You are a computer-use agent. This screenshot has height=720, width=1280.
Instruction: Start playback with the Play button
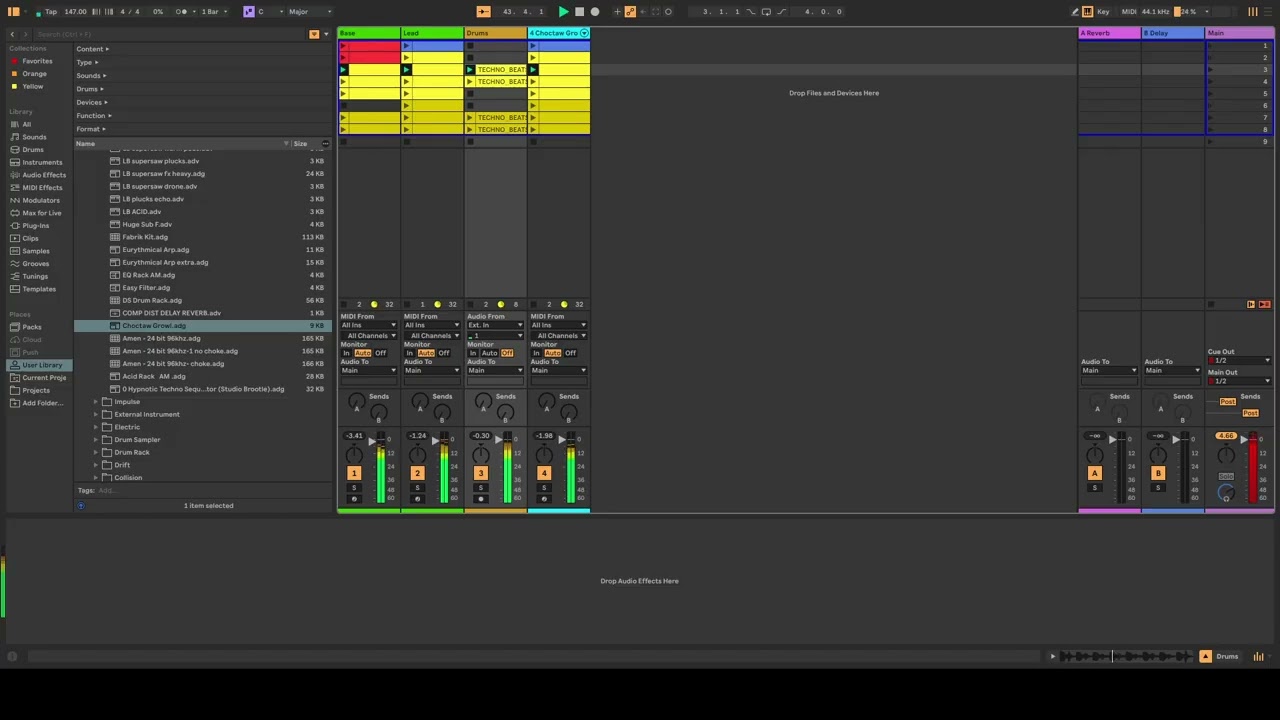[x=563, y=12]
